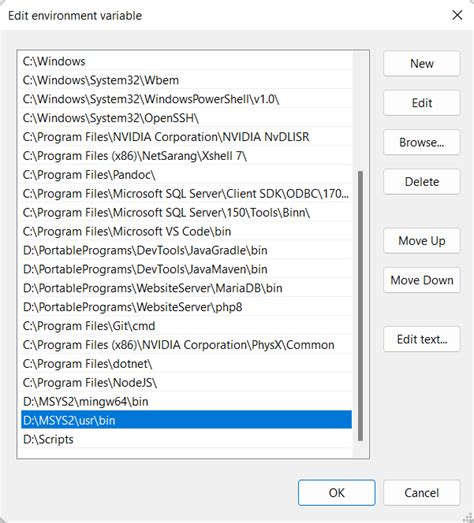The image size is (474, 523).
Task: Select the SQL Server\150\Tools\Binn\ entry
Action: [x=186, y=212]
